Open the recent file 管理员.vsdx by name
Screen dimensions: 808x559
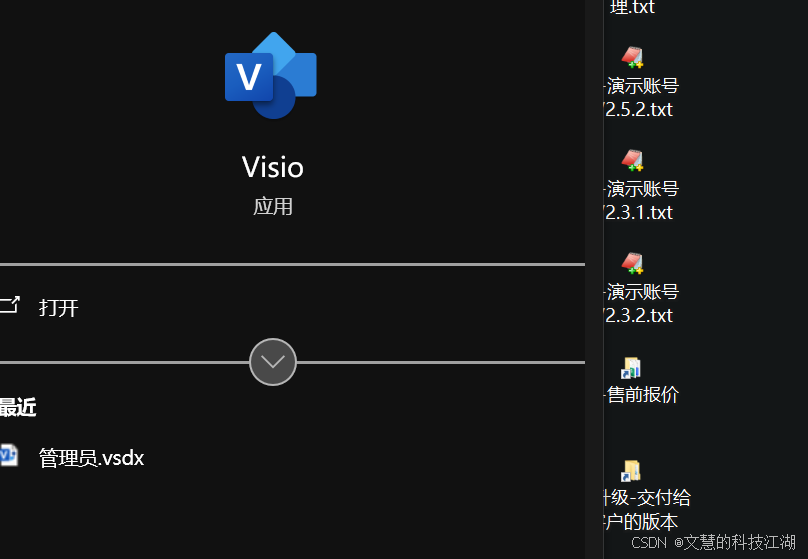tap(91, 458)
